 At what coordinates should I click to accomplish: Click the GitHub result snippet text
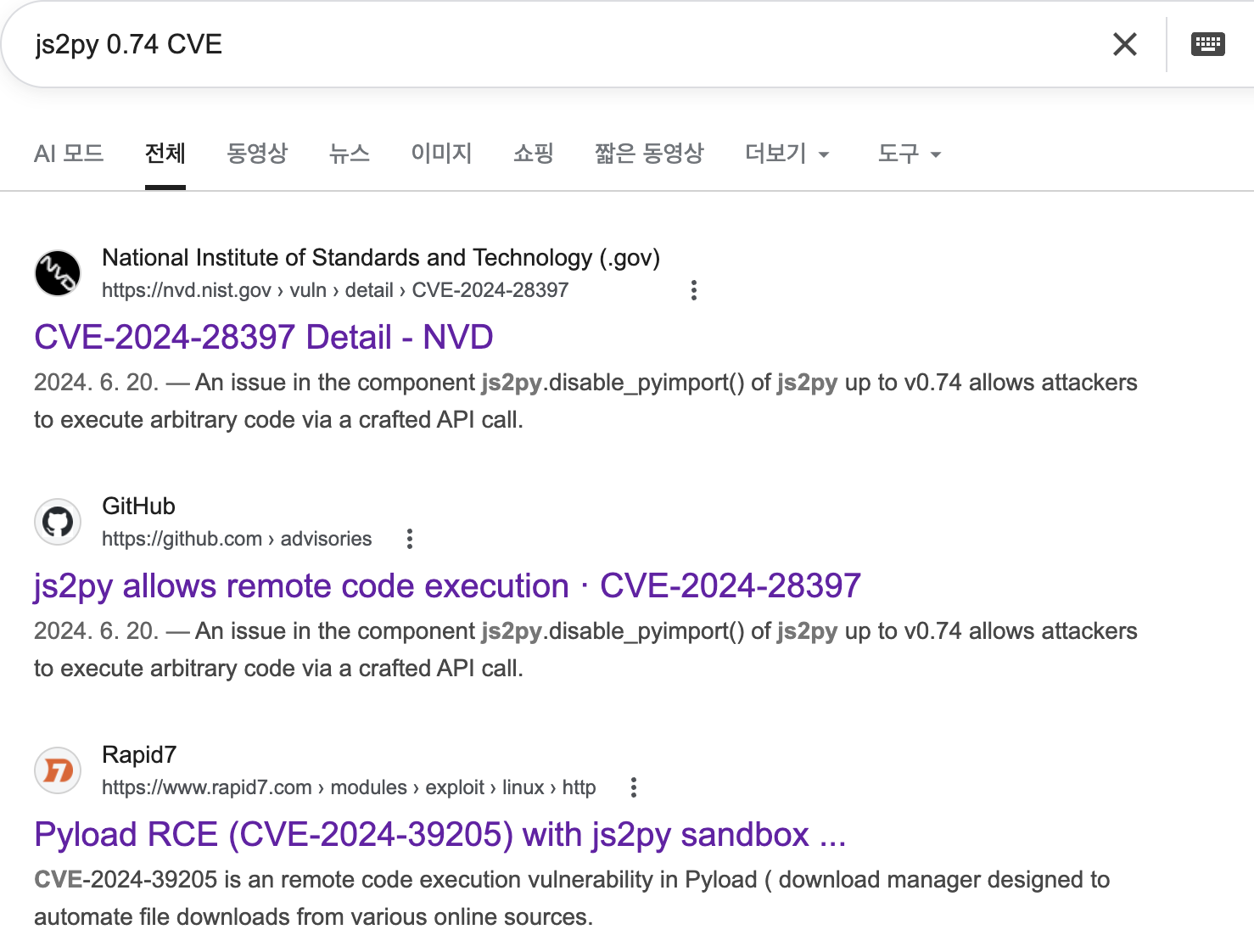point(585,650)
